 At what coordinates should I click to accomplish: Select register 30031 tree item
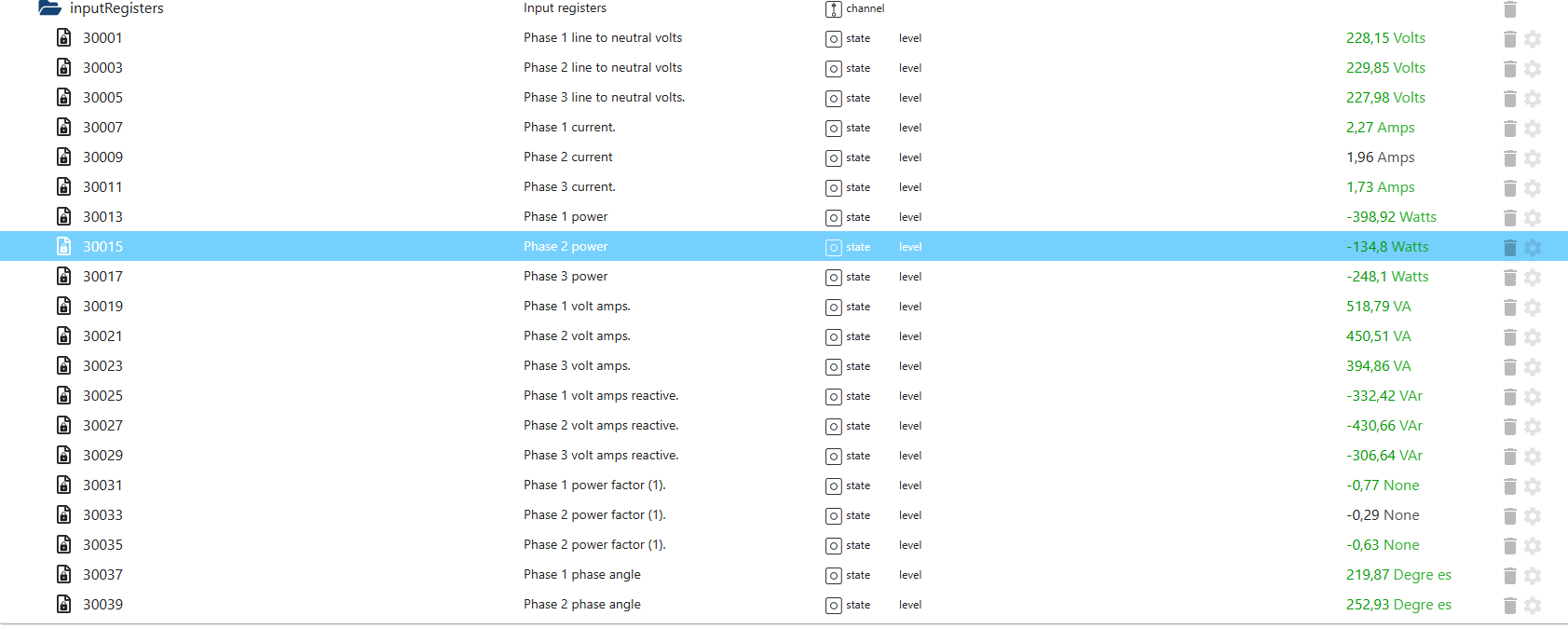102,485
